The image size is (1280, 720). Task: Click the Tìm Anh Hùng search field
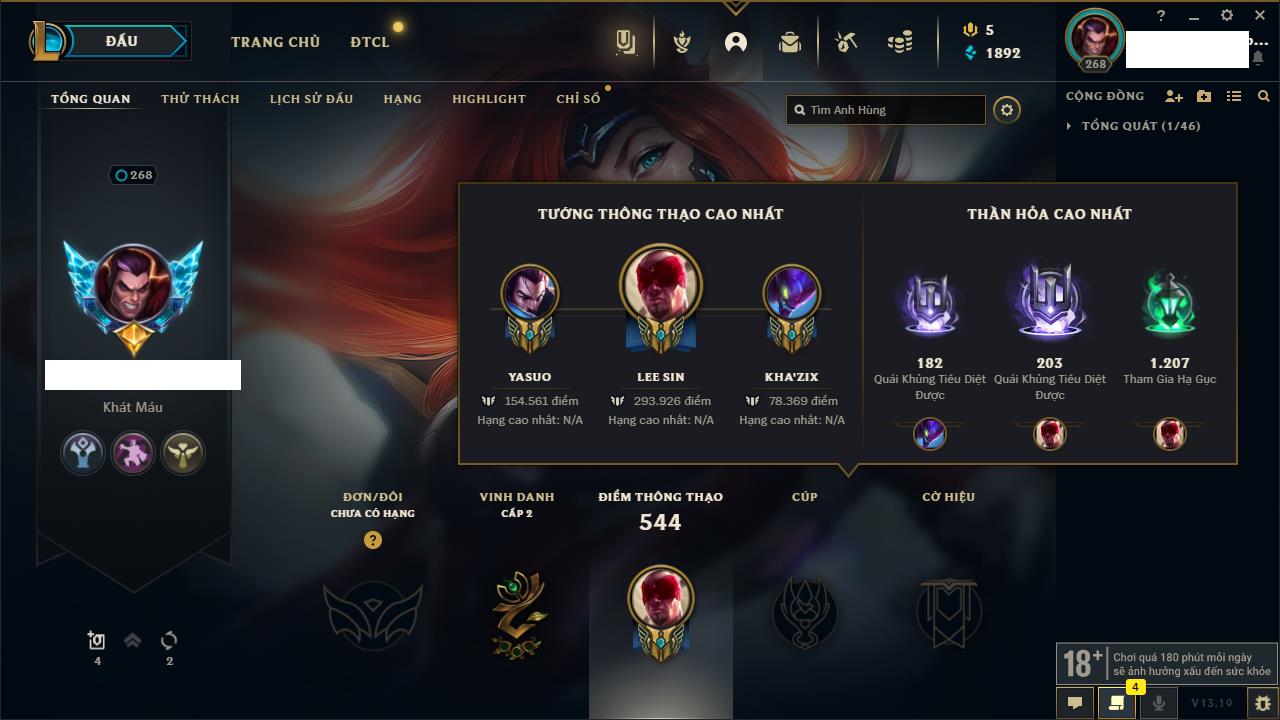(x=886, y=110)
